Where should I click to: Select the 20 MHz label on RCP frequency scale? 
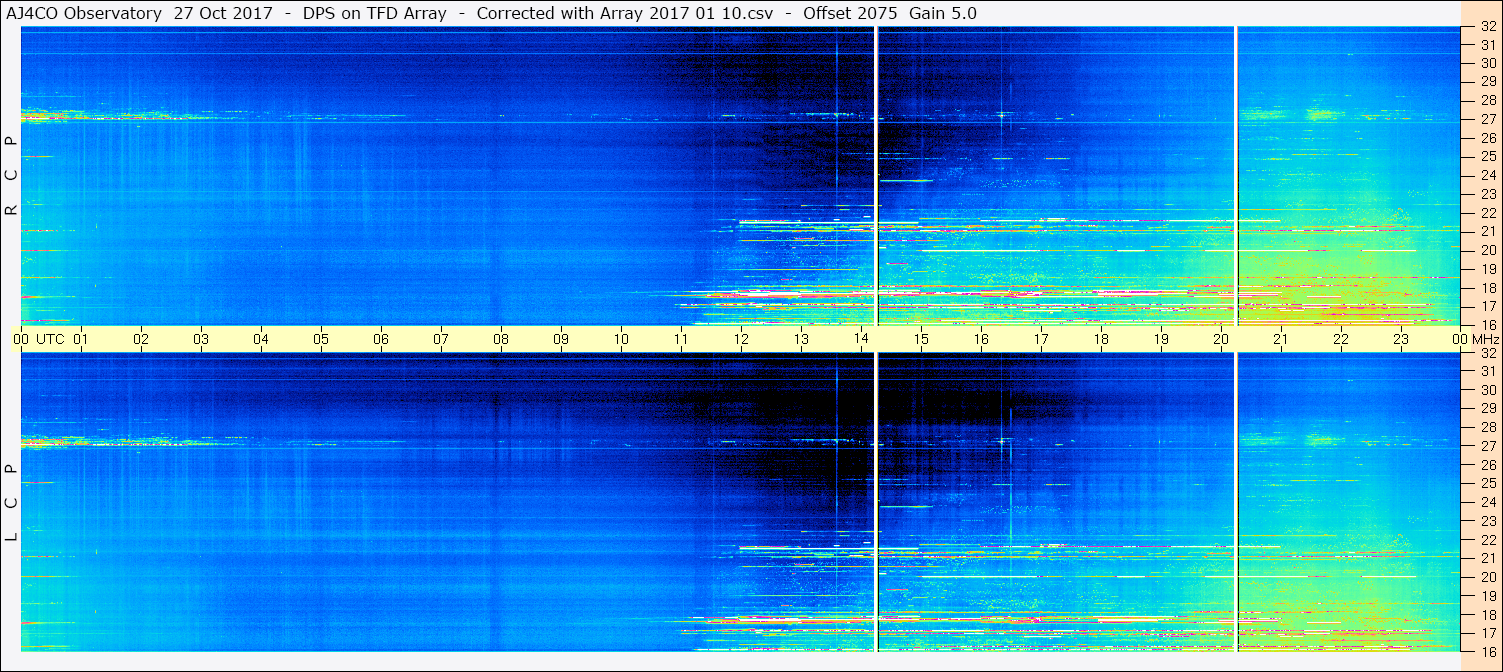(x=1487, y=250)
